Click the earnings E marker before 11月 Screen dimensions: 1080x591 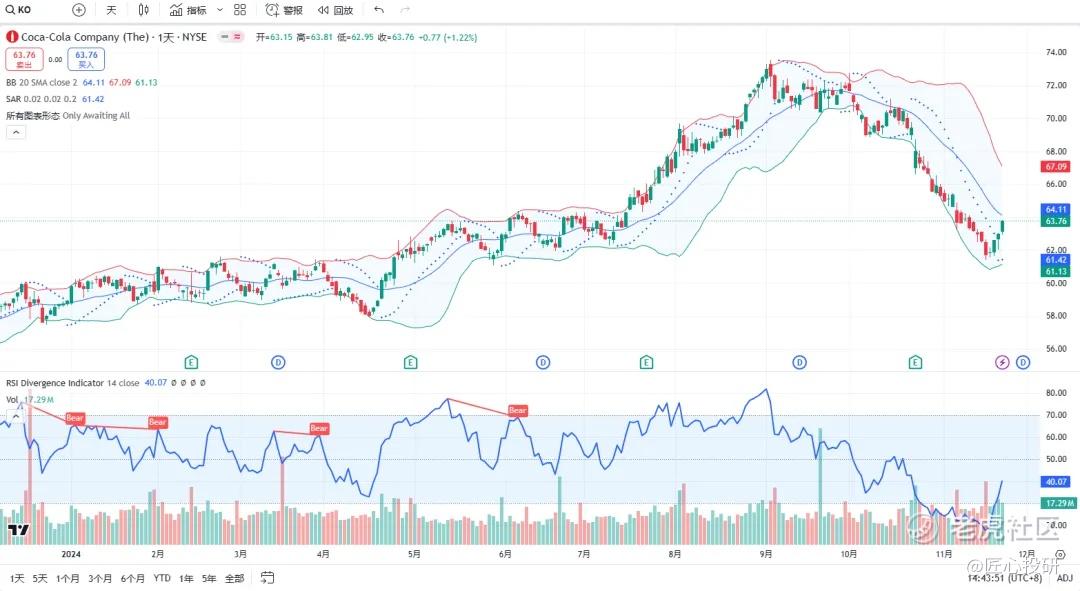point(915,362)
